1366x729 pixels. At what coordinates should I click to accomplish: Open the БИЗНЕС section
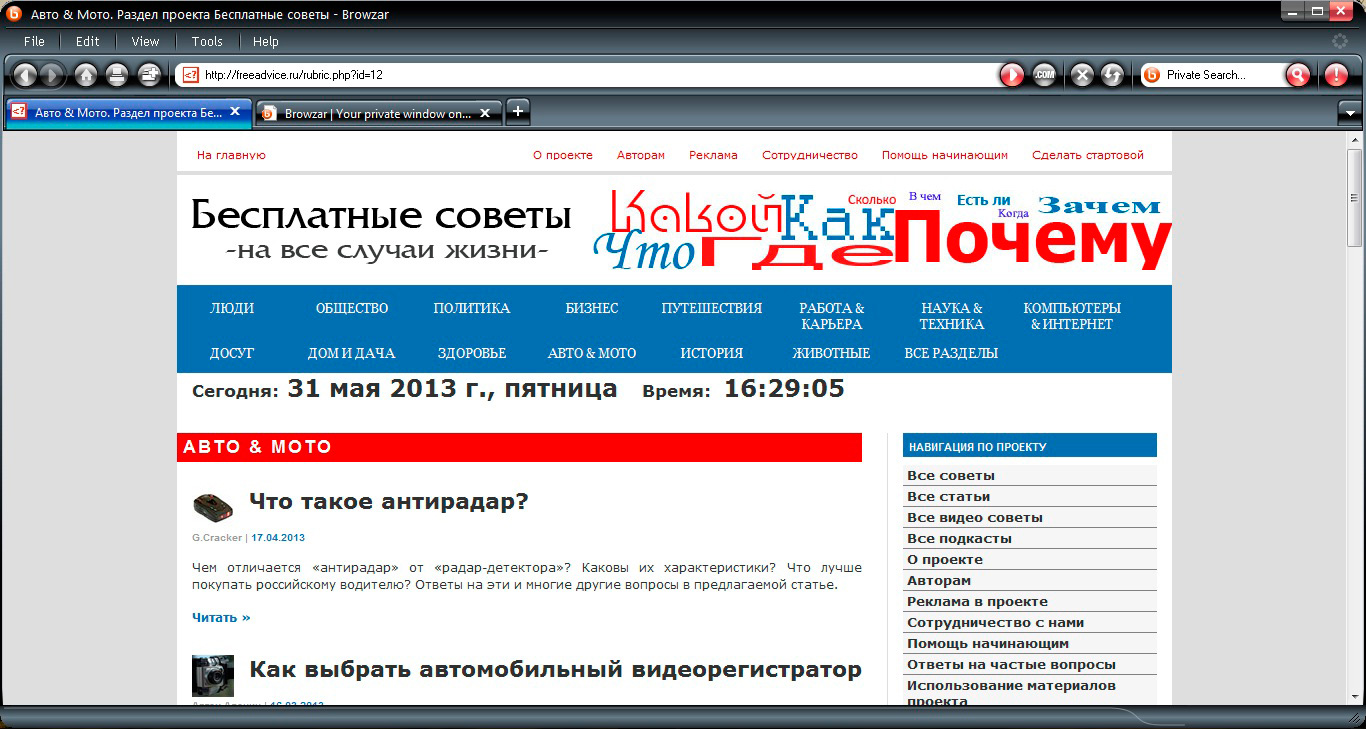pos(592,309)
